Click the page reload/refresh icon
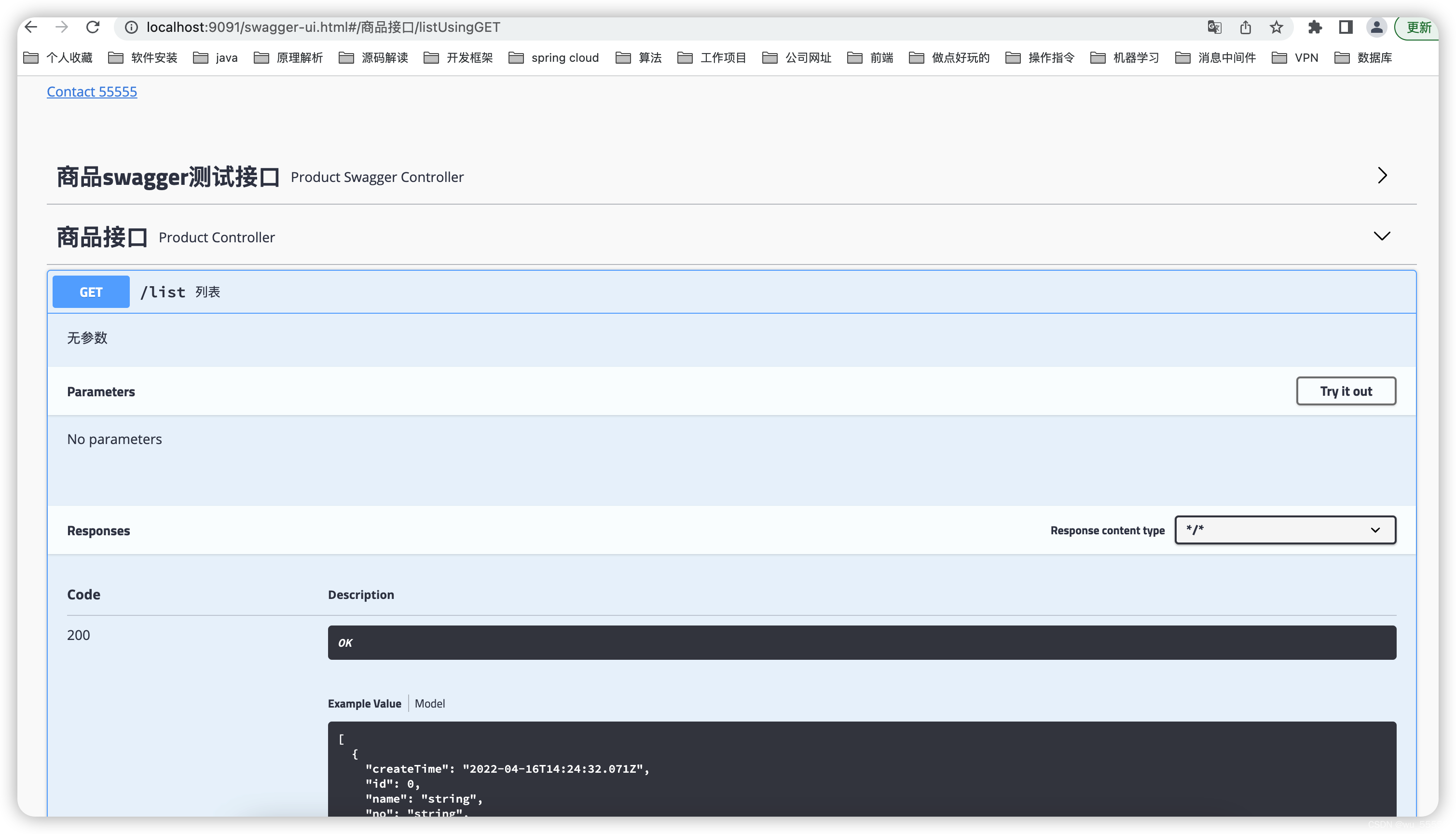Image resolution: width=1456 pixels, height=834 pixels. click(x=94, y=27)
